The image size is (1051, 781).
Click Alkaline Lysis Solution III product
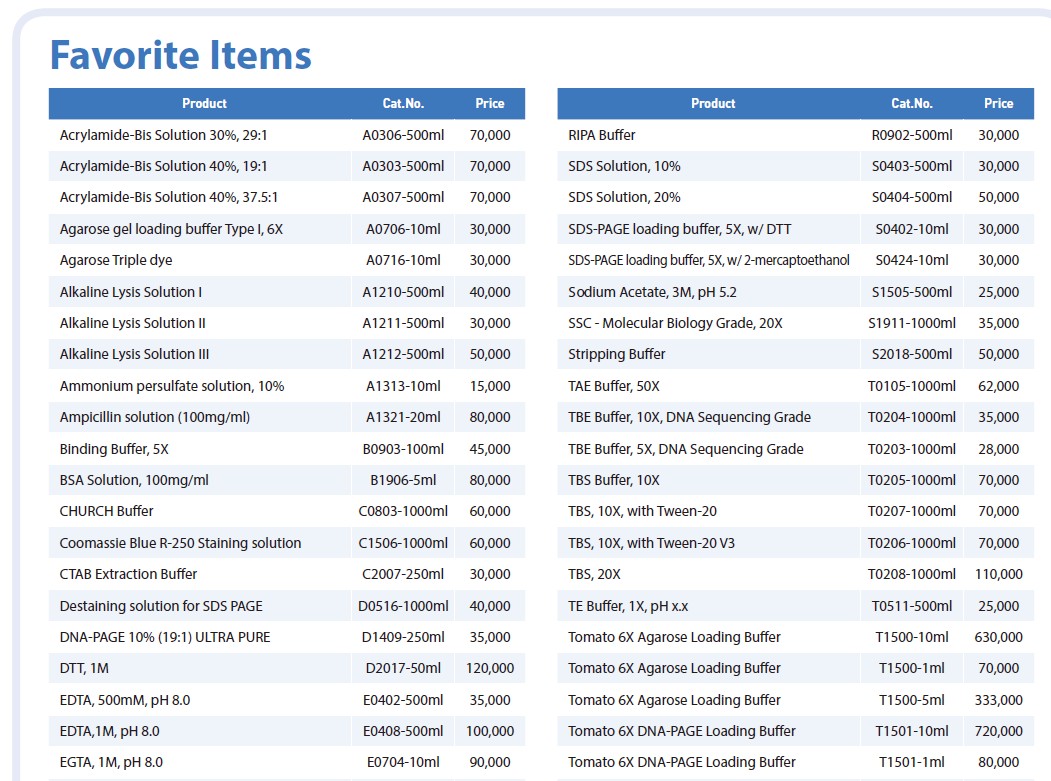click(x=135, y=354)
